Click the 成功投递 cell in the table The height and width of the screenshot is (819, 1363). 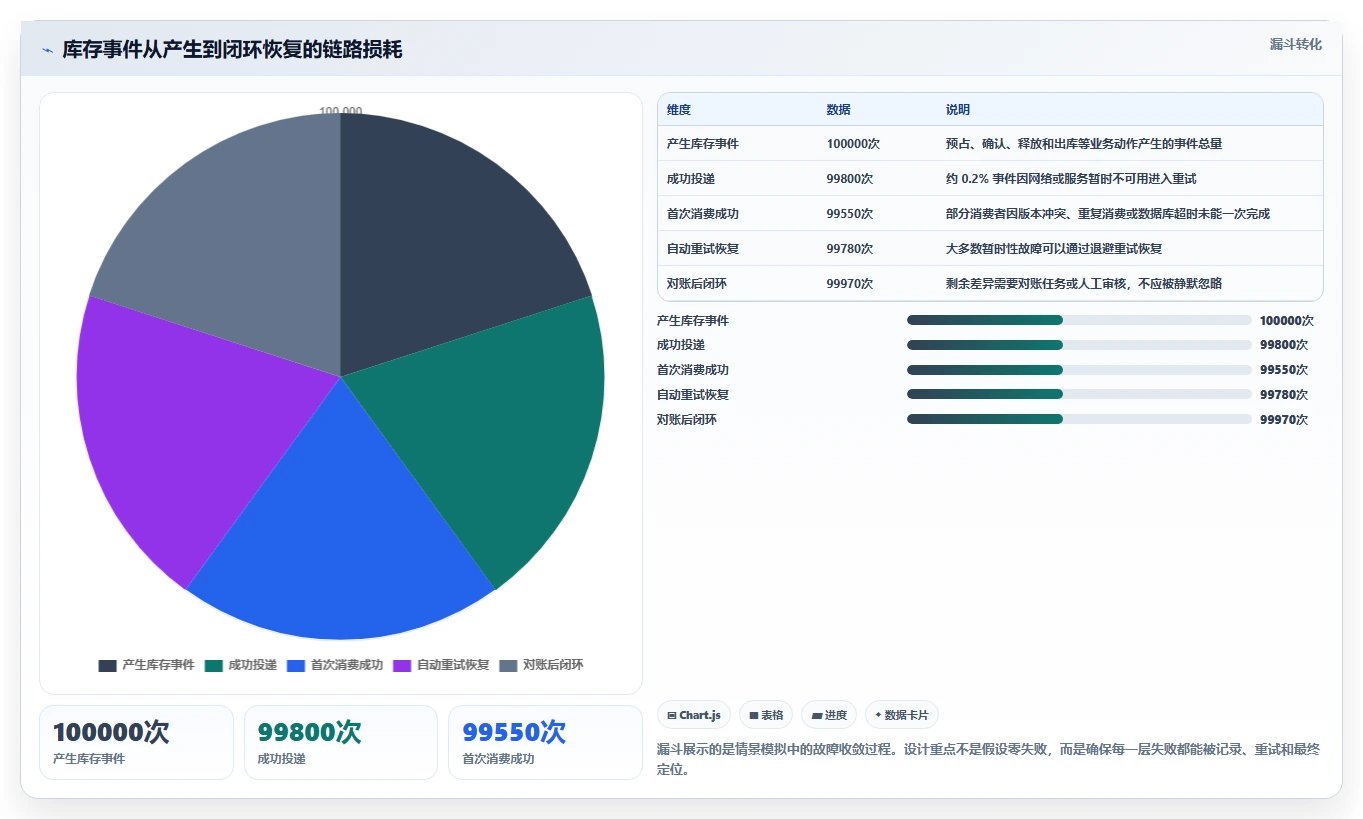pos(691,179)
